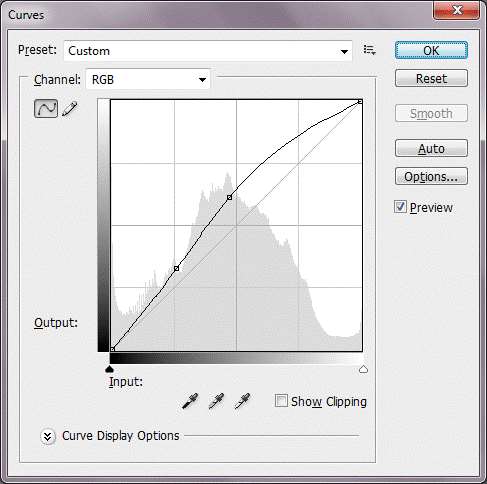Screen dimensions: 487x484
Task: Click the Auto button
Action: [431, 148]
